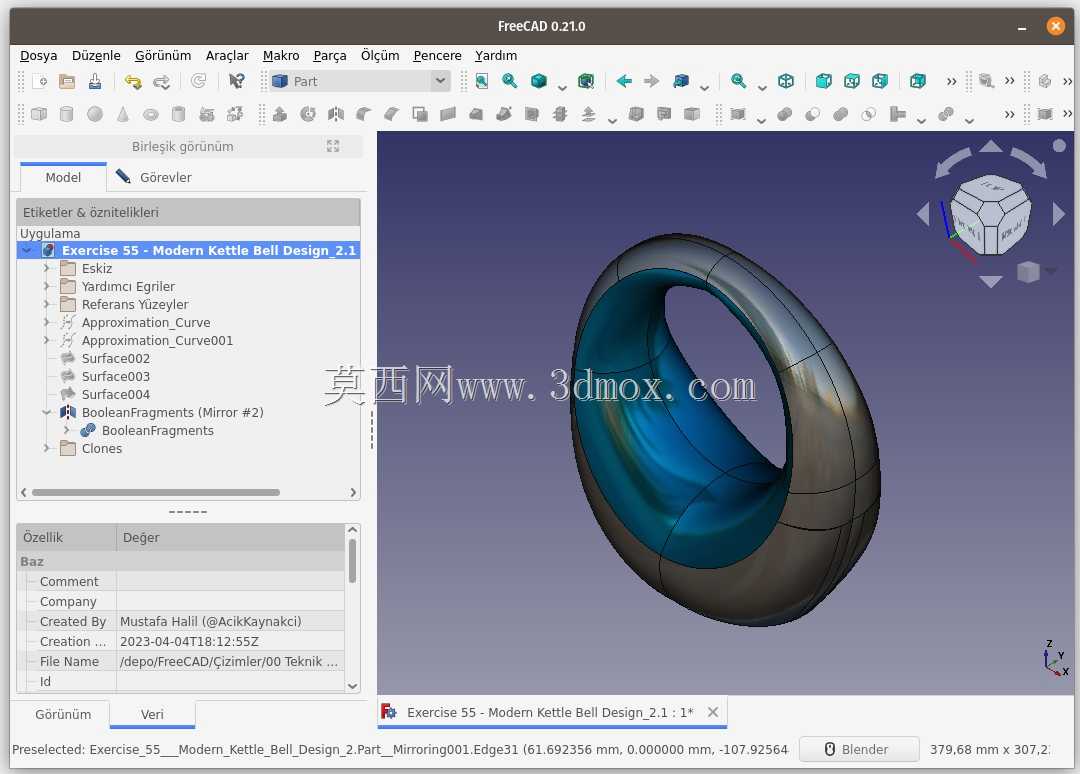Switch to the Görevler tab

[x=153, y=177]
